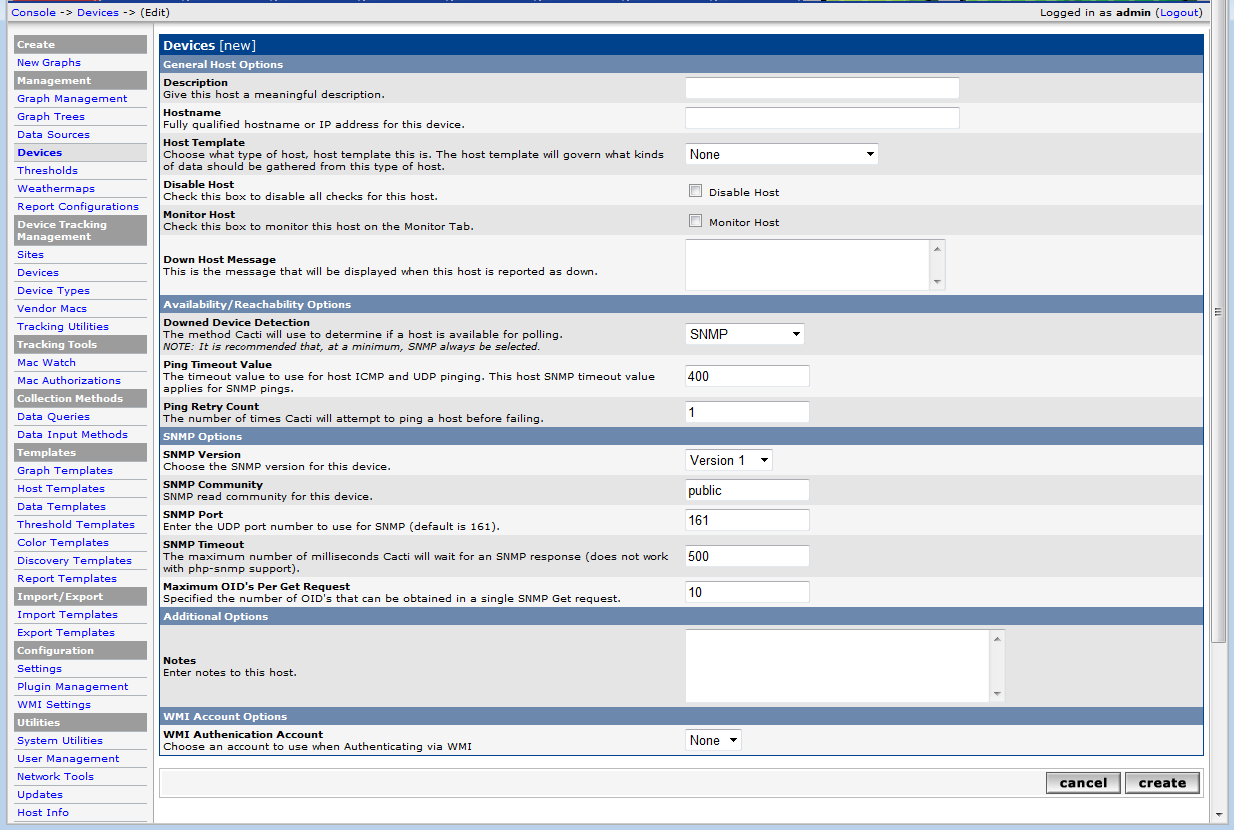Open Thresholds in sidebar
1234x830 pixels.
(47, 170)
